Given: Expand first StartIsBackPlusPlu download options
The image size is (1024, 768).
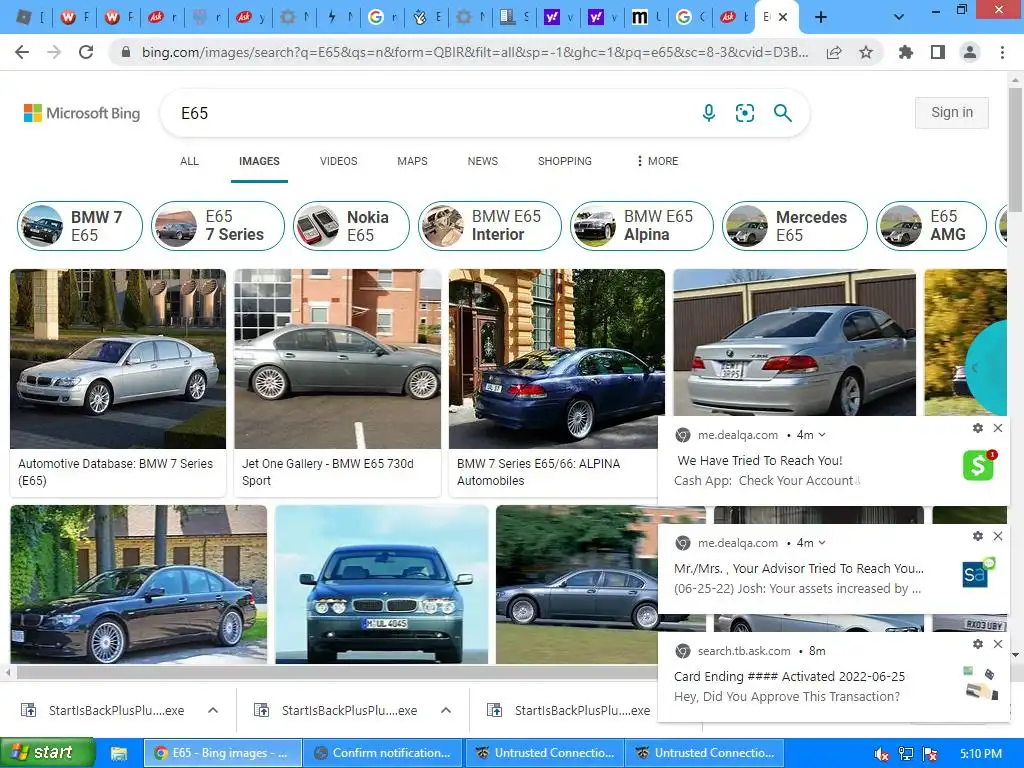Looking at the screenshot, I should tap(213, 710).
